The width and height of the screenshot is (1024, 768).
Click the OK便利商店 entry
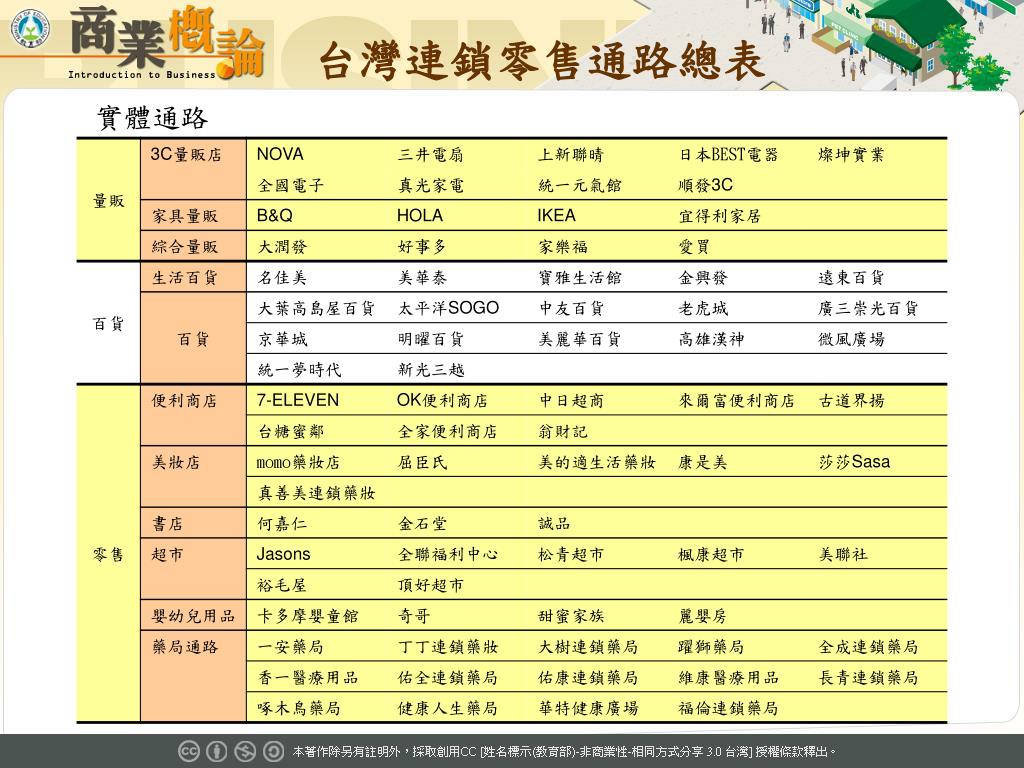[x=442, y=400]
